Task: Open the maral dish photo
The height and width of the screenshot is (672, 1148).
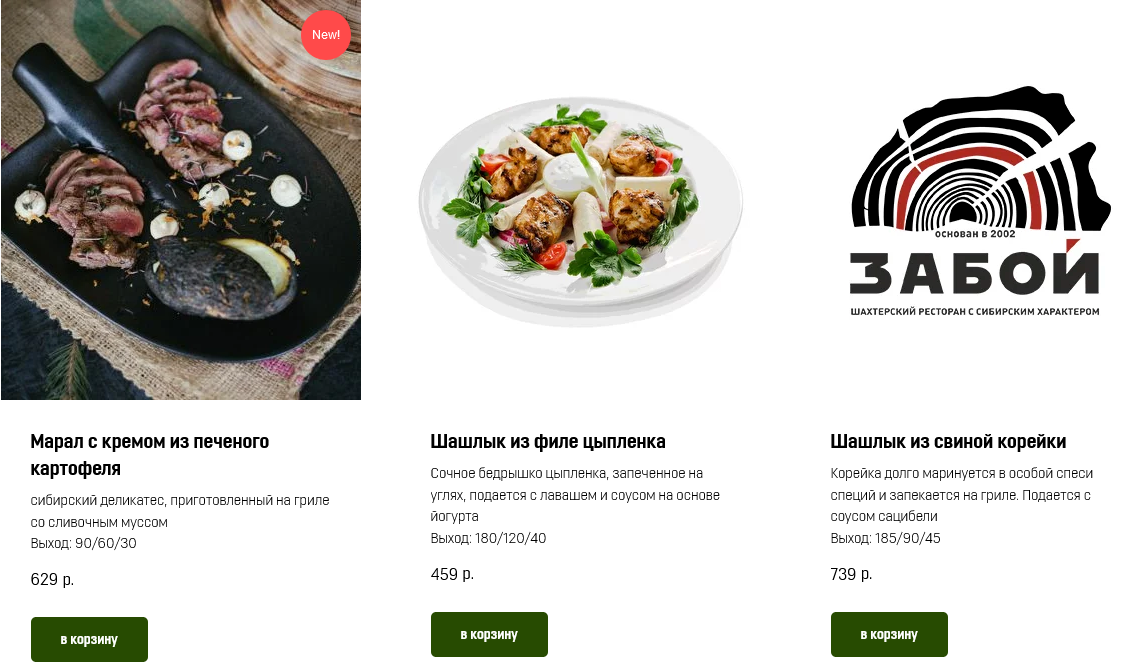Action: [181, 200]
